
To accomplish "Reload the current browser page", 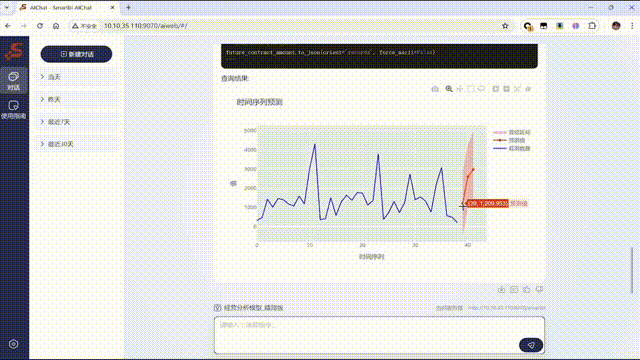I will tap(40, 26).
